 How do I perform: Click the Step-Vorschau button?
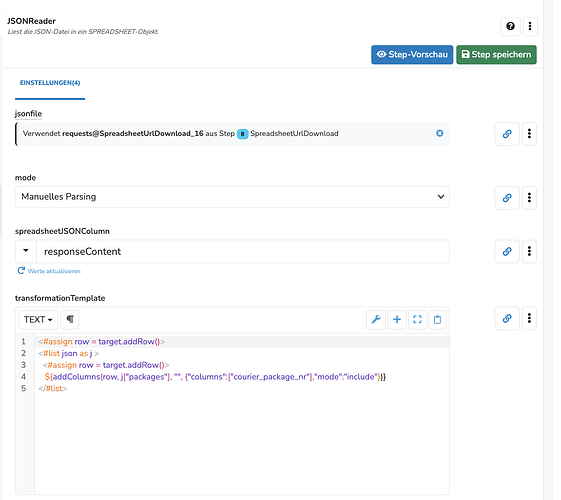coord(412,55)
